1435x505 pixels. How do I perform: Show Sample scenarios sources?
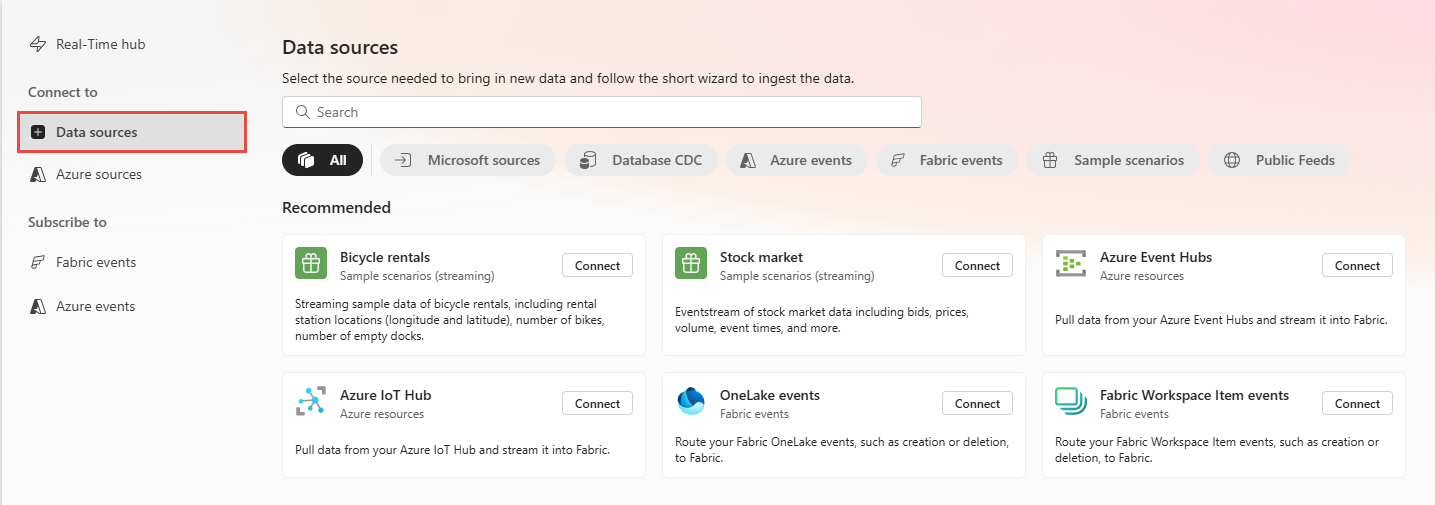coord(1113,160)
